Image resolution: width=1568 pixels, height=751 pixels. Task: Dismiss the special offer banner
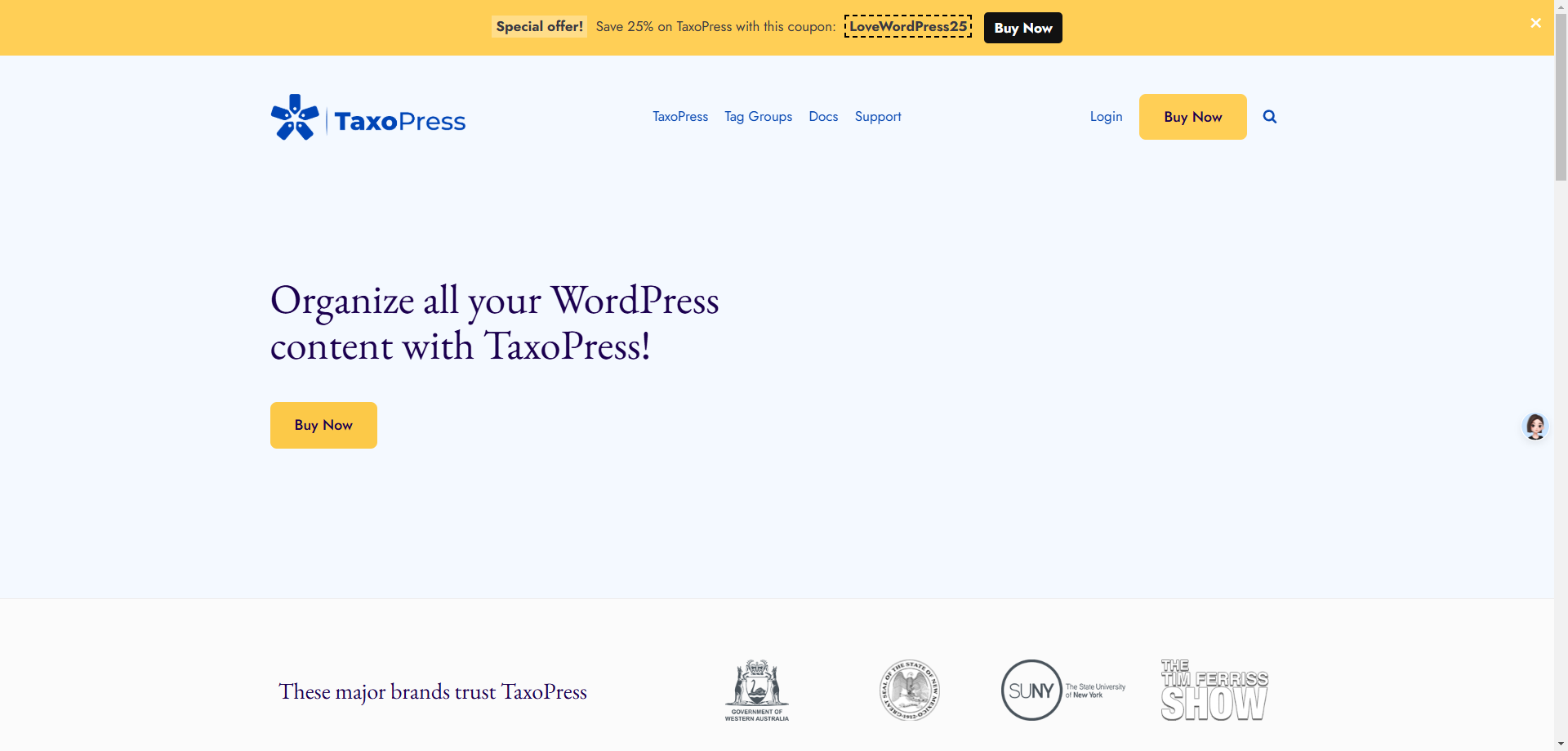(x=1535, y=23)
